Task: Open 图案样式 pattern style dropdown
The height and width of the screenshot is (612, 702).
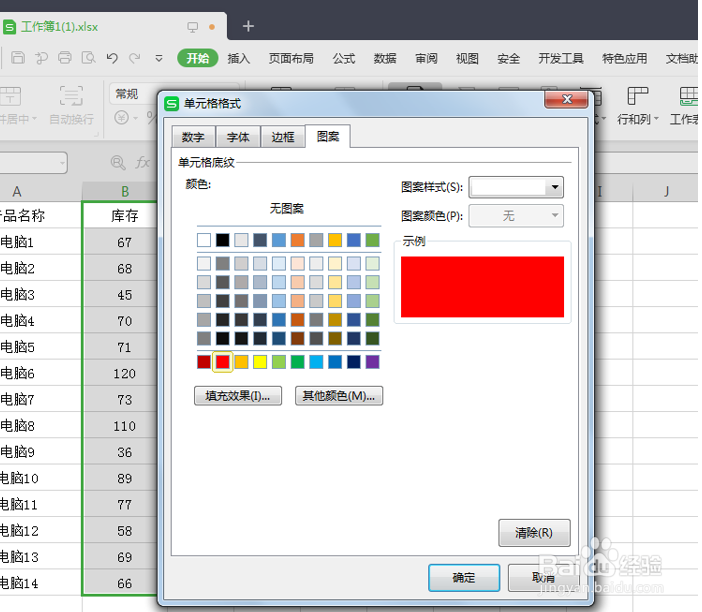Action: tap(516, 187)
